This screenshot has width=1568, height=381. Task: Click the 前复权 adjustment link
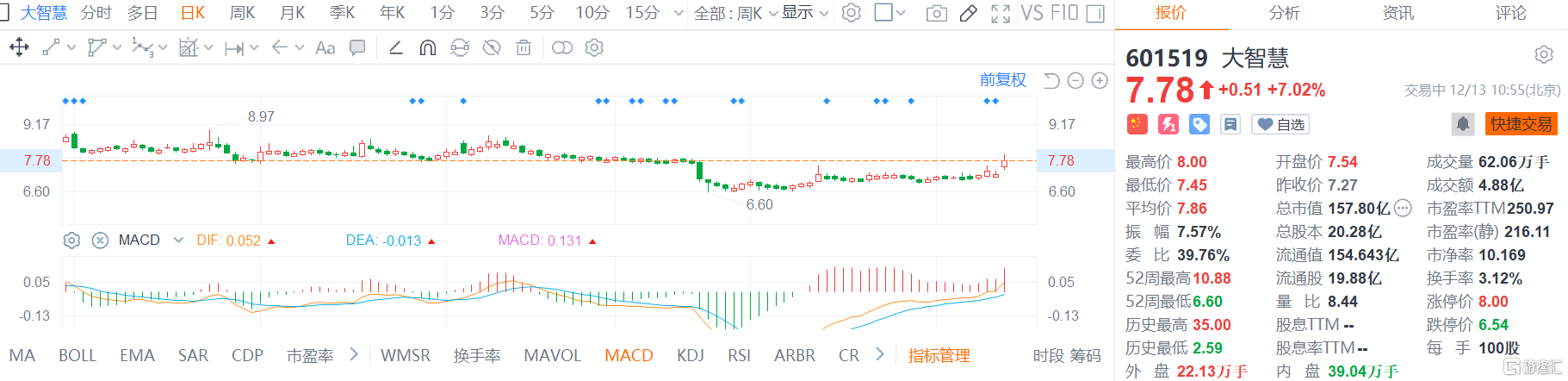tap(1003, 80)
